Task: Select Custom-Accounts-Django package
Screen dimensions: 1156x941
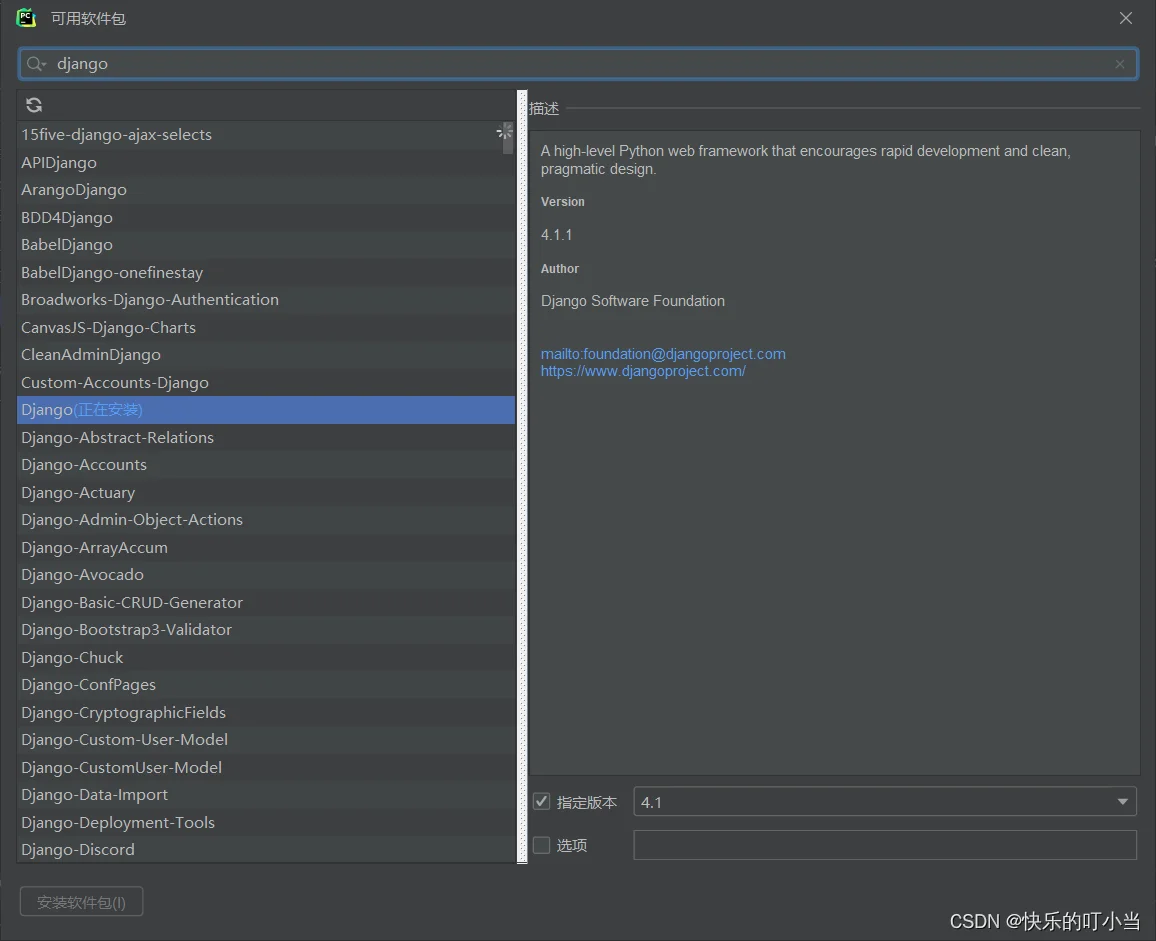Action: tap(265, 383)
